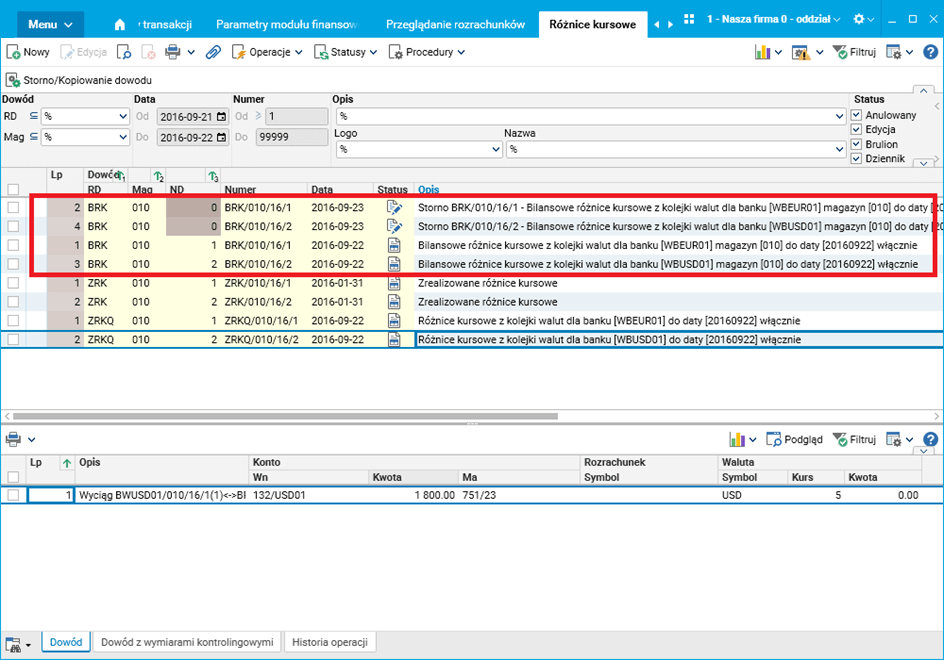Click the chart icon in top toolbar
The height and width of the screenshot is (660, 944).
[763, 52]
